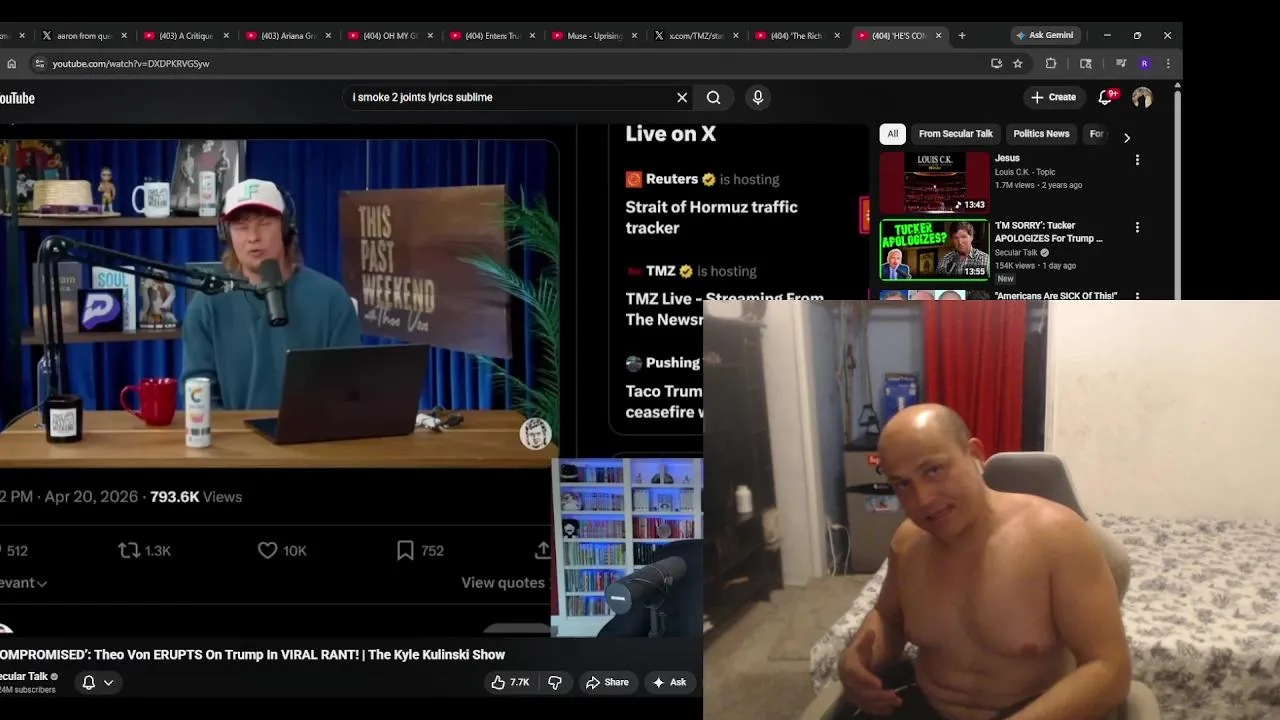Click the bookmark icon showing 752

point(405,550)
